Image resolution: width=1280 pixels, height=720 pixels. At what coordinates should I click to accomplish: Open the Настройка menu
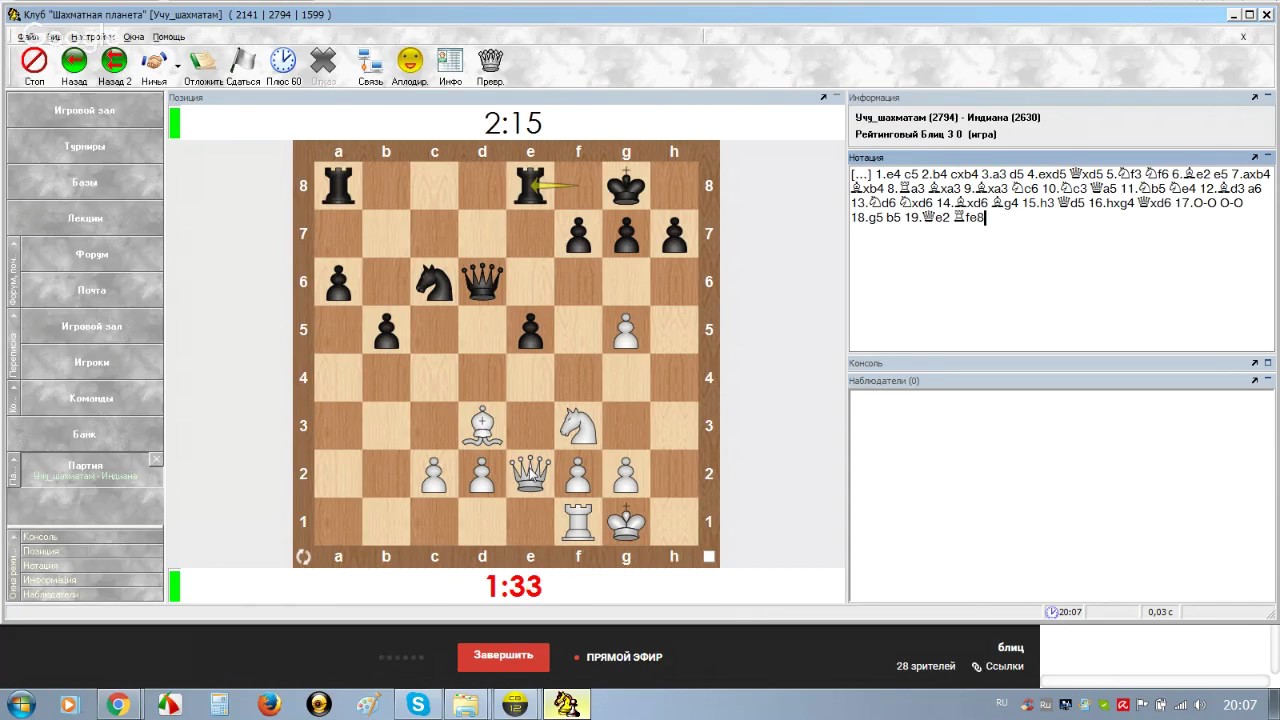click(92, 37)
